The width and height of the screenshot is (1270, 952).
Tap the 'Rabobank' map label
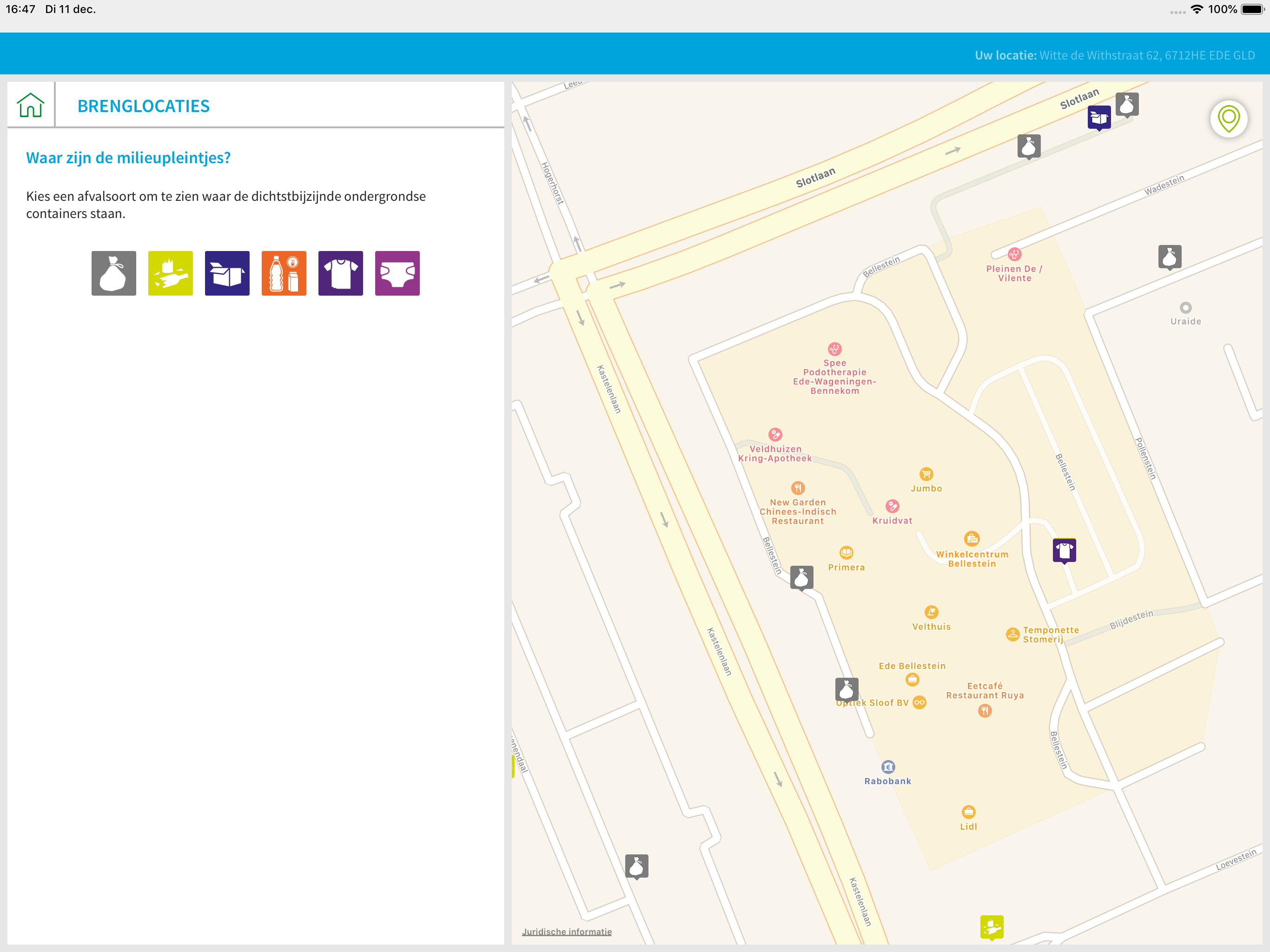tap(887, 781)
